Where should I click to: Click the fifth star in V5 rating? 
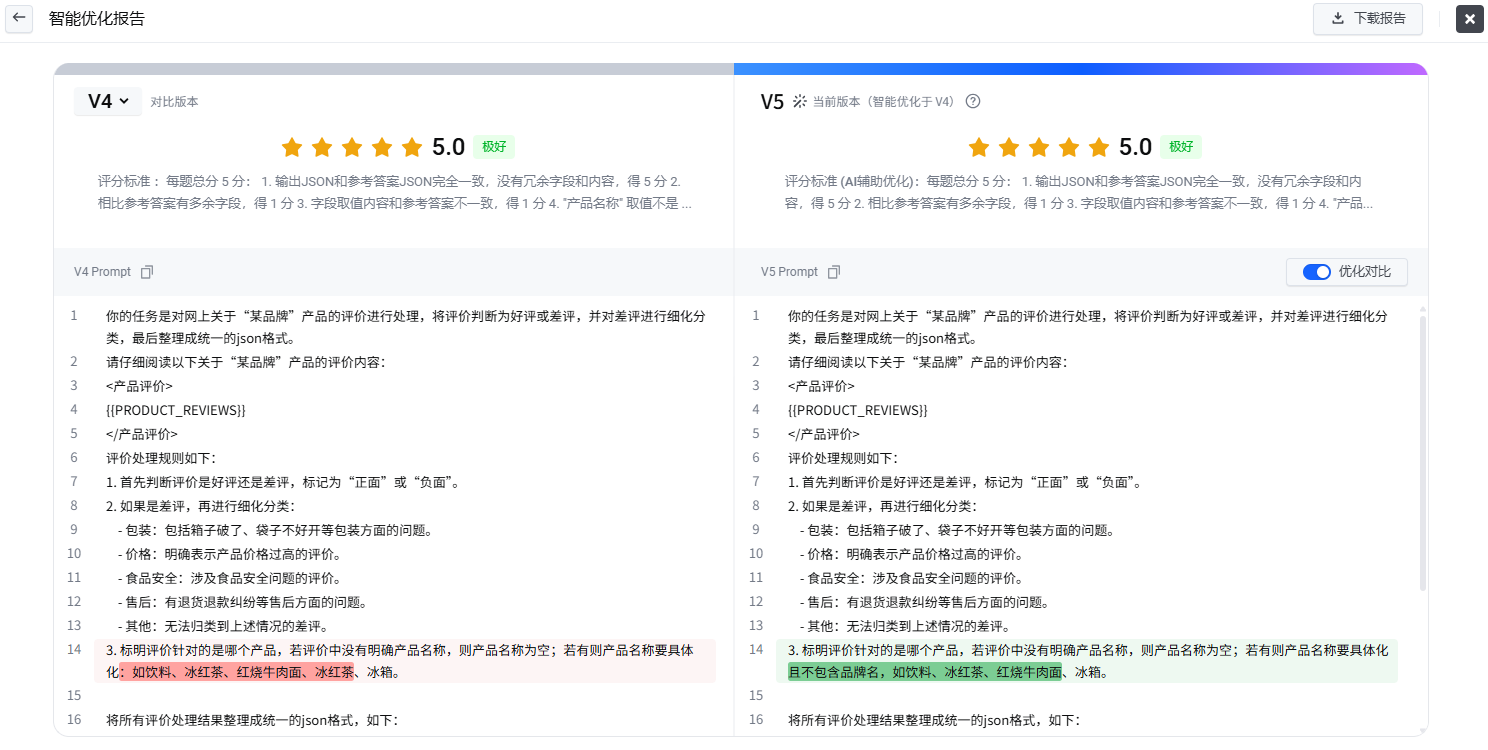1098,148
